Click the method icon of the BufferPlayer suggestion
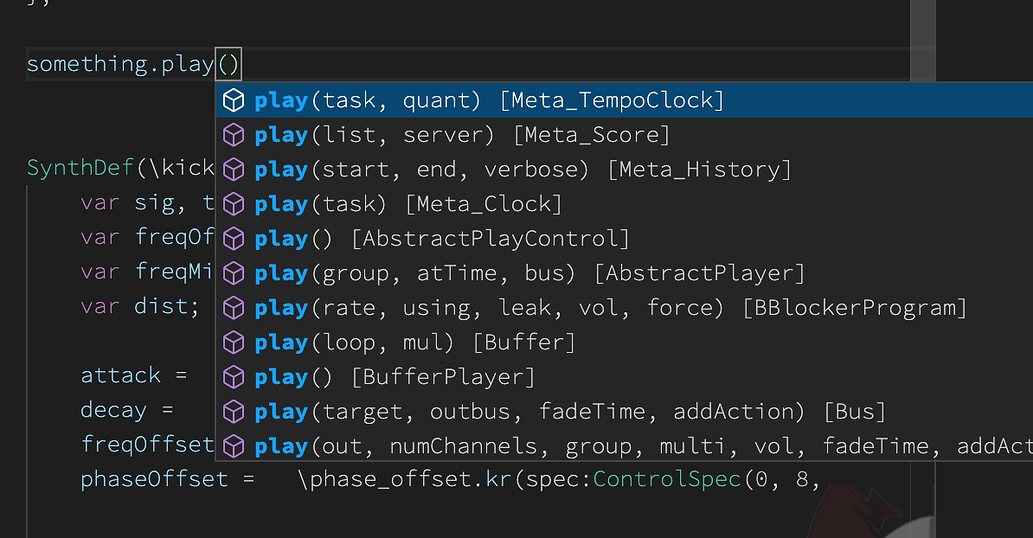This screenshot has height=538, width=1033. pyautogui.click(x=234, y=377)
